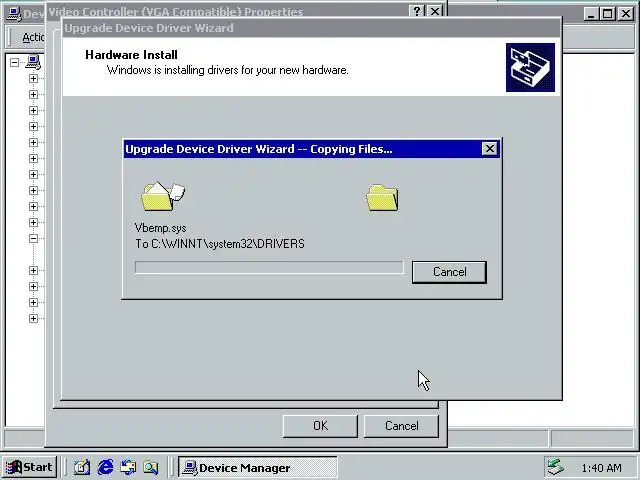Collapse the expanded device category minus box
Image resolution: width=640 pixels, height=480 pixels.
point(33,238)
